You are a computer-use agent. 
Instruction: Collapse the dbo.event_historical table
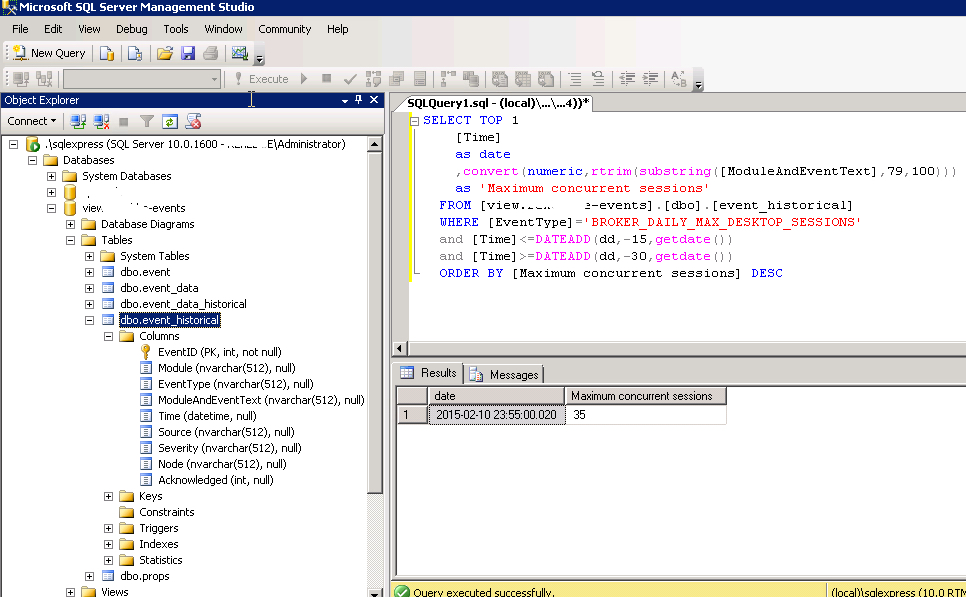pyautogui.click(x=90, y=320)
